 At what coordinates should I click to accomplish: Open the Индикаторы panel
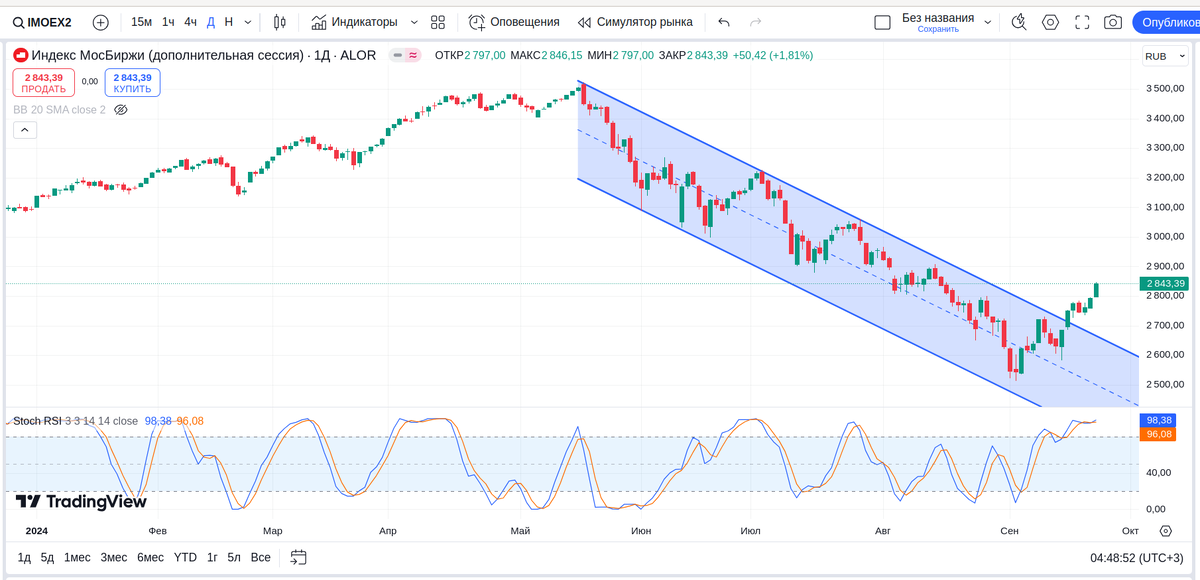coord(354,22)
